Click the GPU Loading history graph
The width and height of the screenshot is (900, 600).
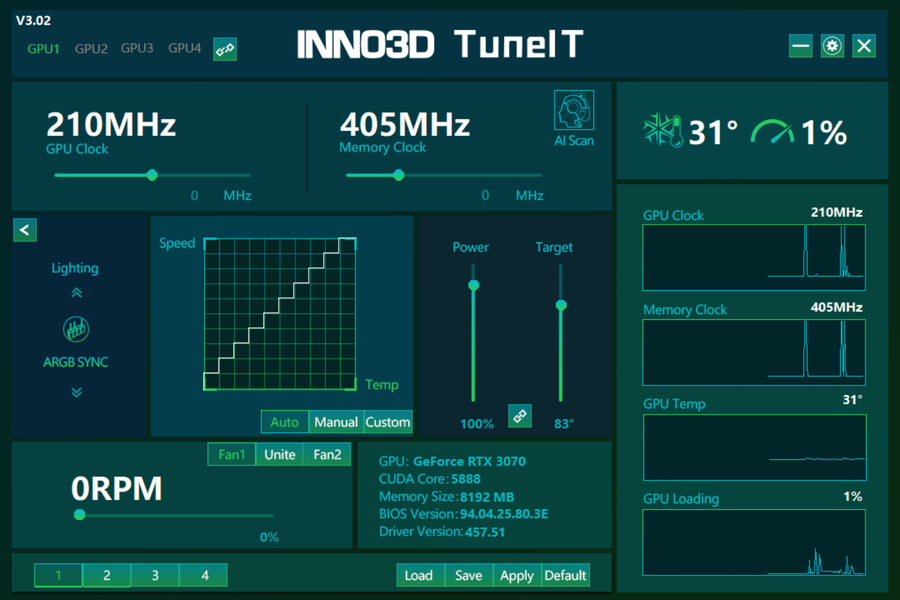click(x=754, y=542)
